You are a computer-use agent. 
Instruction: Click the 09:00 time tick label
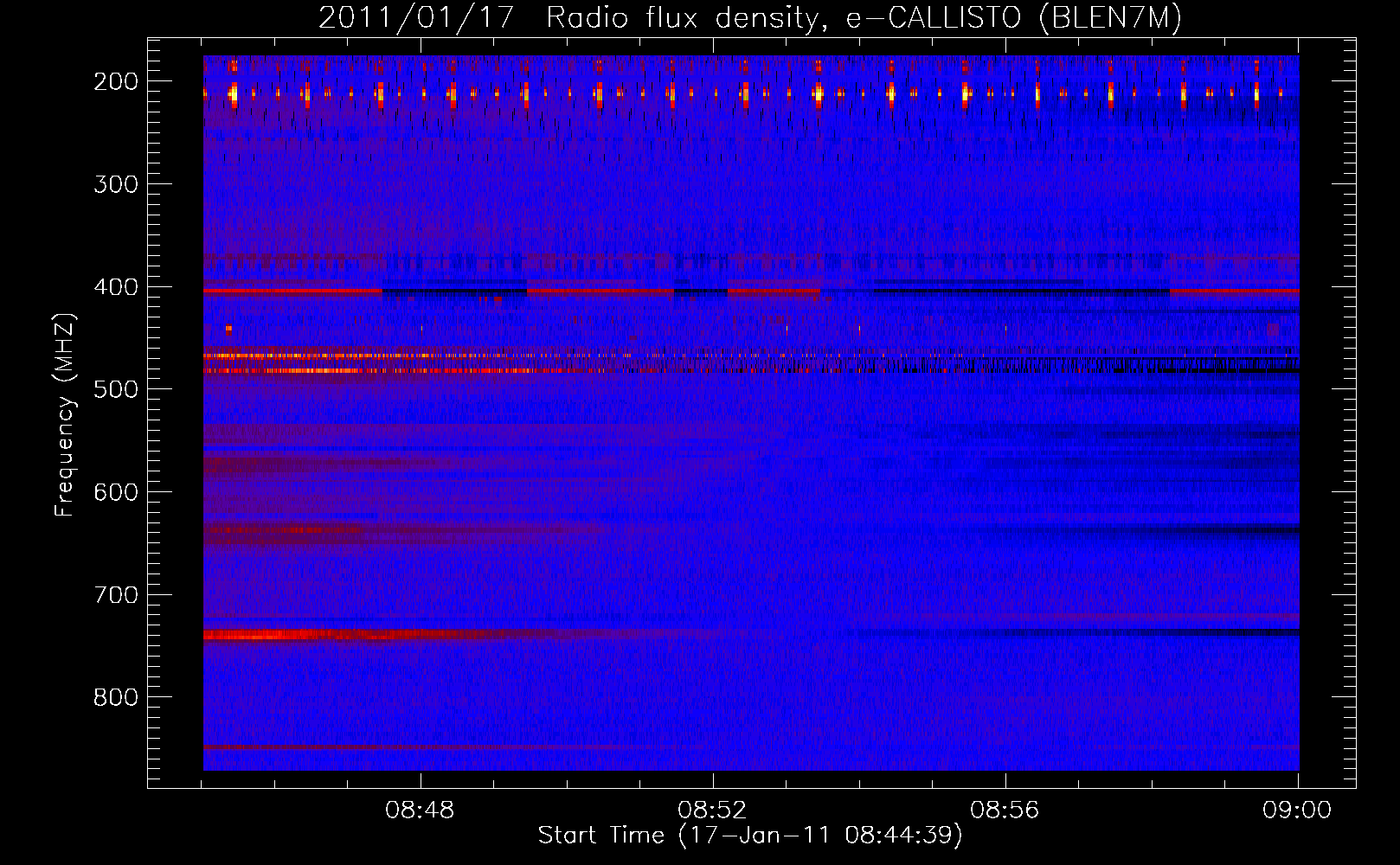1296,811
